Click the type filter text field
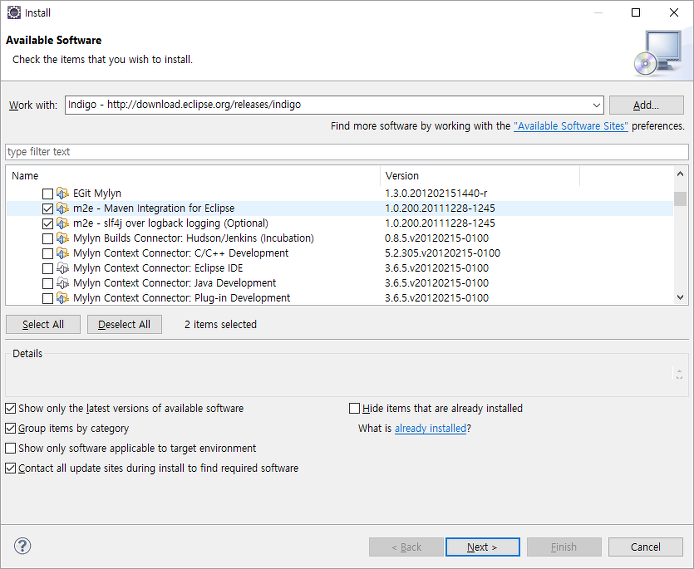 (347, 152)
